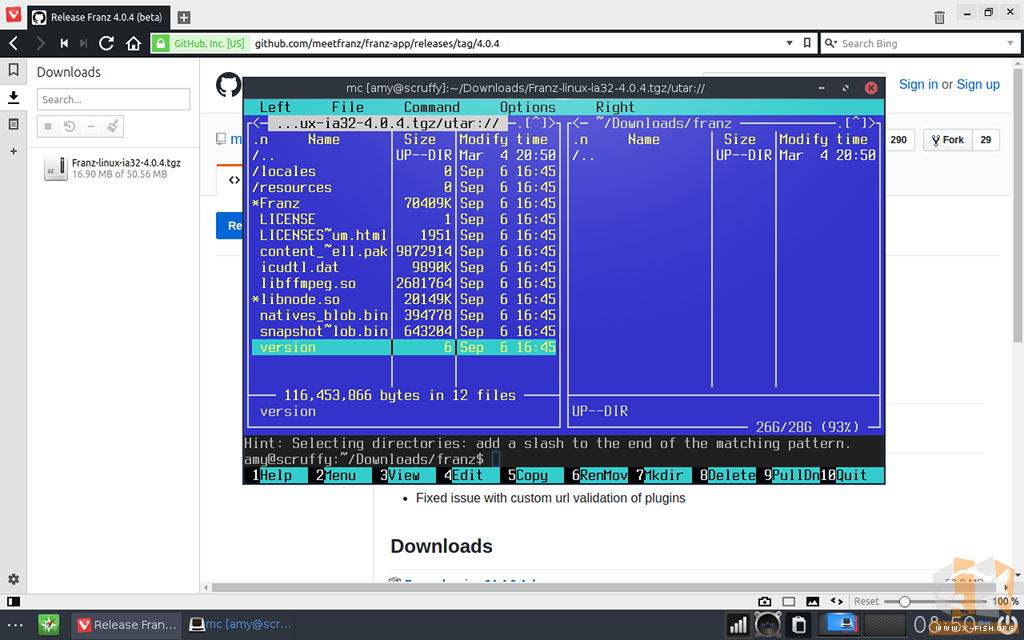The width and height of the screenshot is (1024, 640).
Task: Stop the download in Downloads panel
Action: [x=48, y=126]
